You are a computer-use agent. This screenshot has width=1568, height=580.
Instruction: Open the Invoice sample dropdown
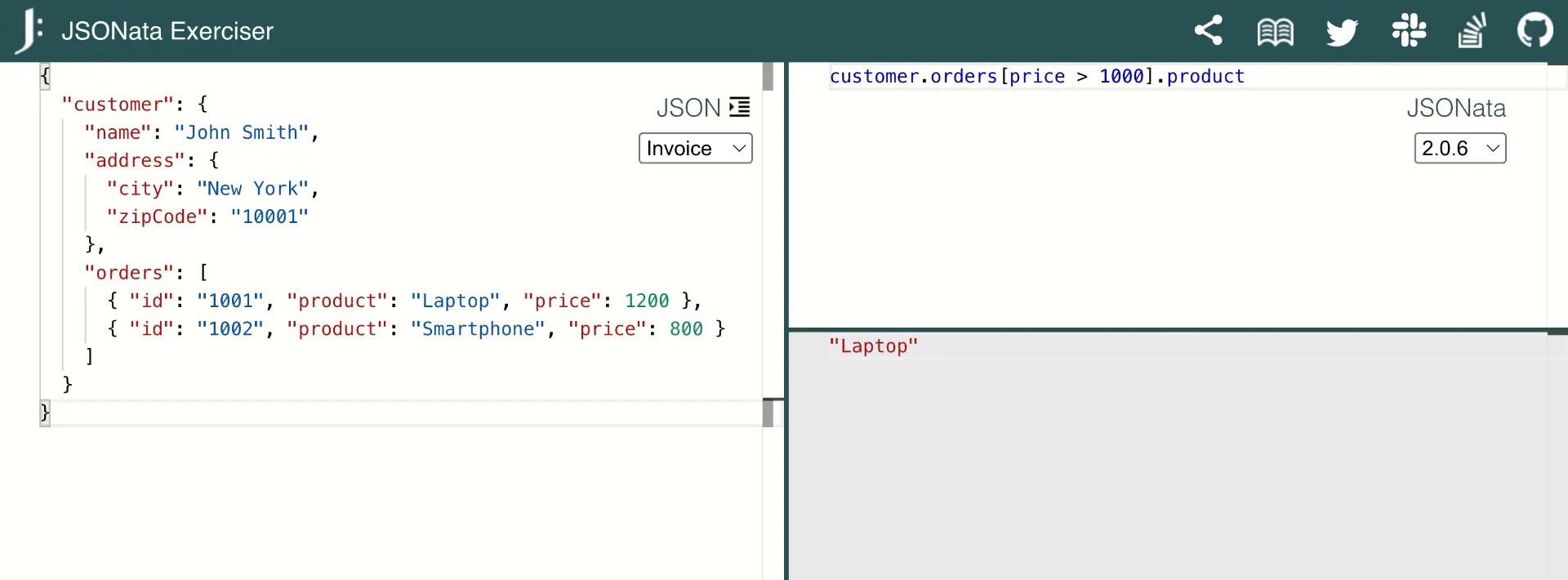tap(695, 149)
